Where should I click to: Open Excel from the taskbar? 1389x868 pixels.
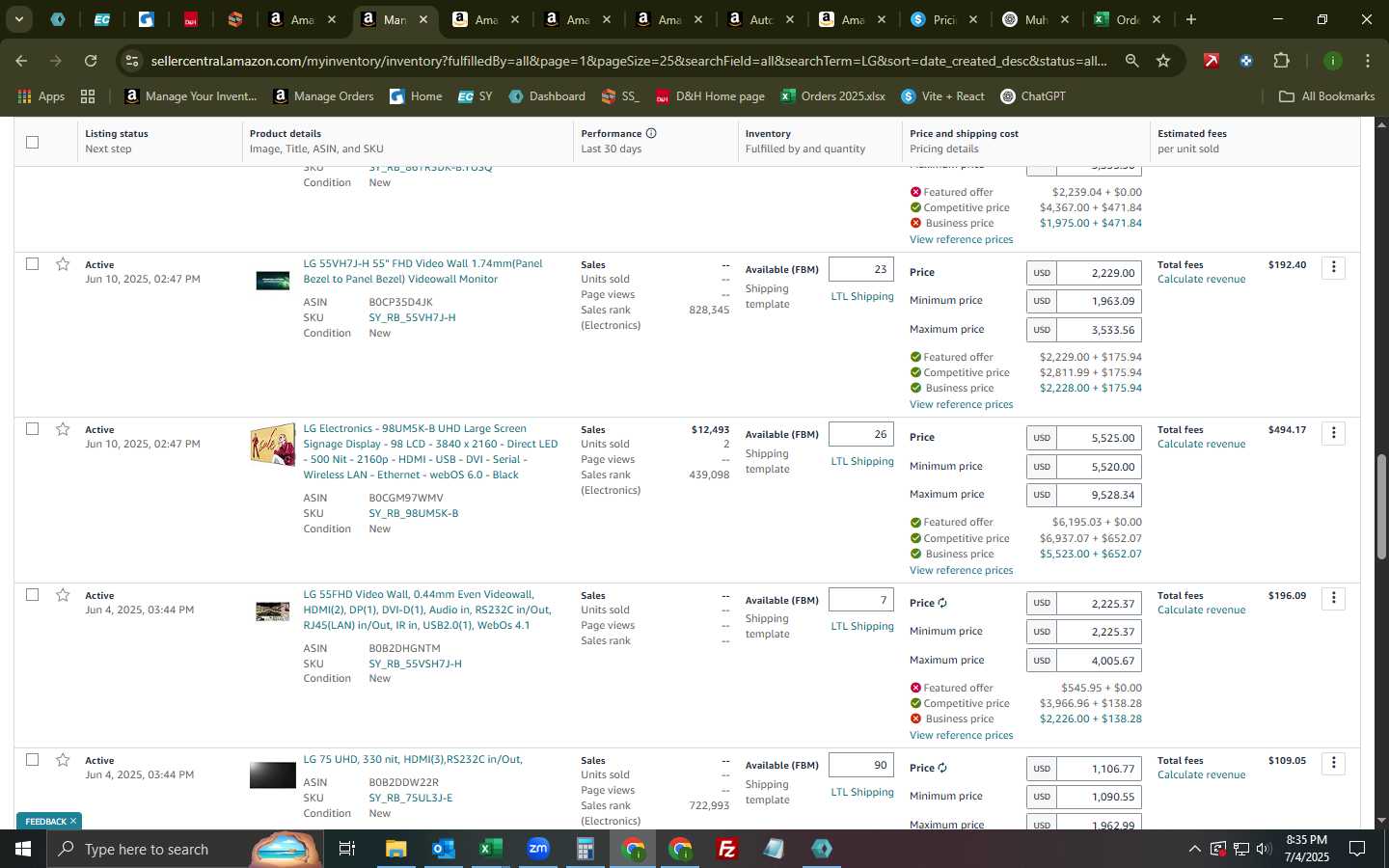[490, 849]
